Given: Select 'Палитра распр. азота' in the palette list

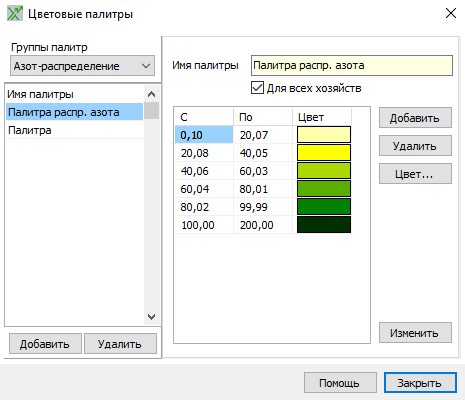Looking at the screenshot, I should click(74, 112).
